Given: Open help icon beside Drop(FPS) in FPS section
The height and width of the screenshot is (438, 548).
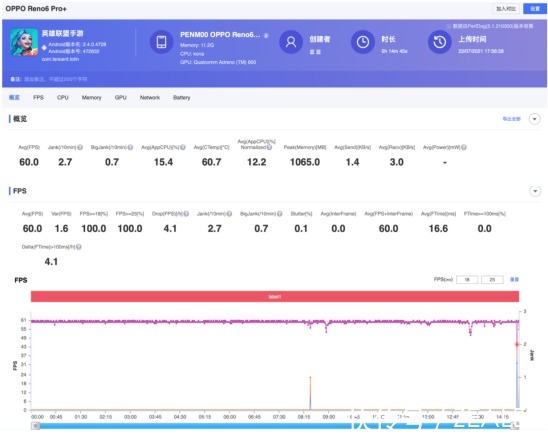Looking at the screenshot, I should click(x=186, y=214).
